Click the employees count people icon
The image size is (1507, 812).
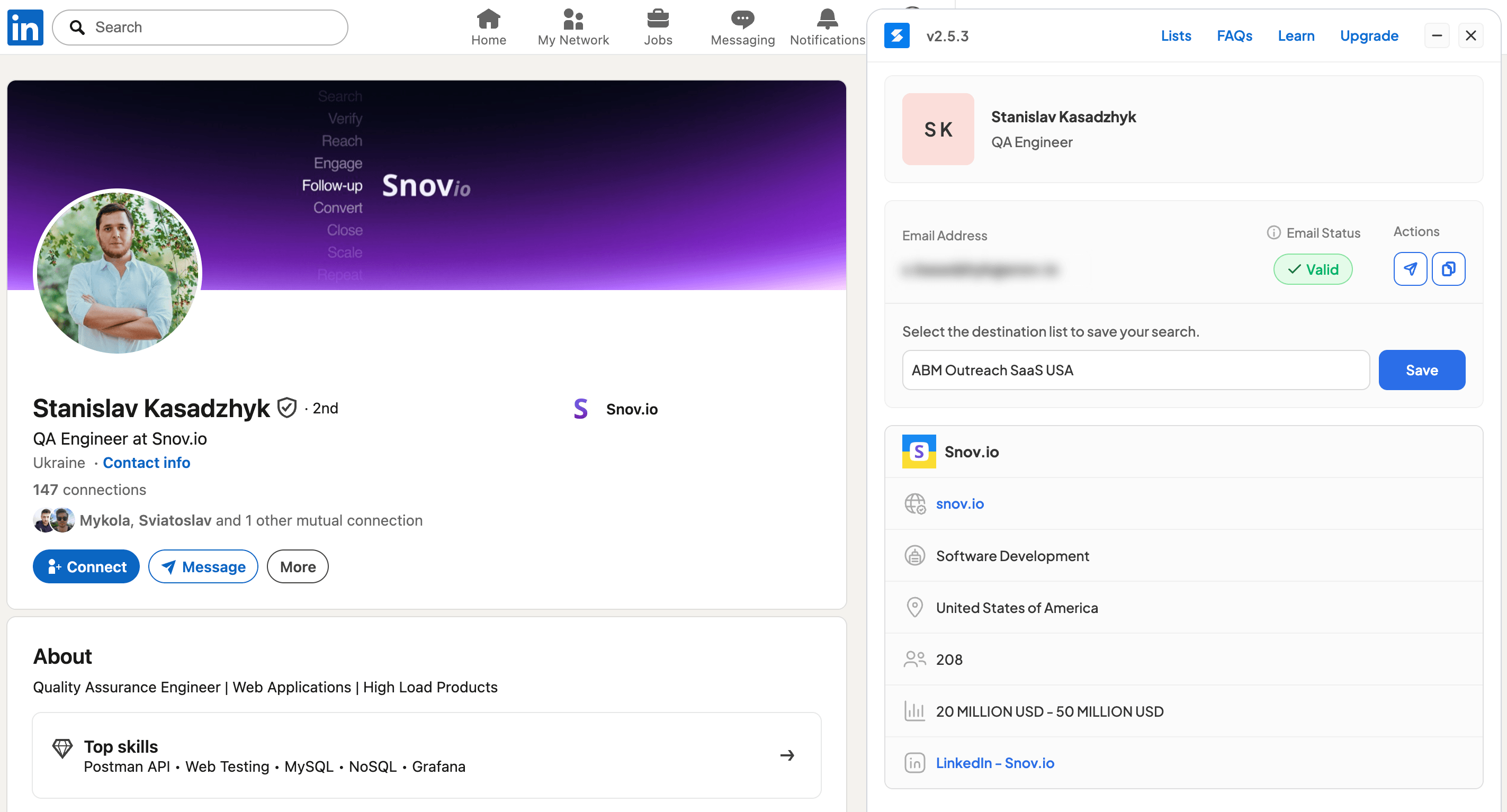[x=914, y=658]
